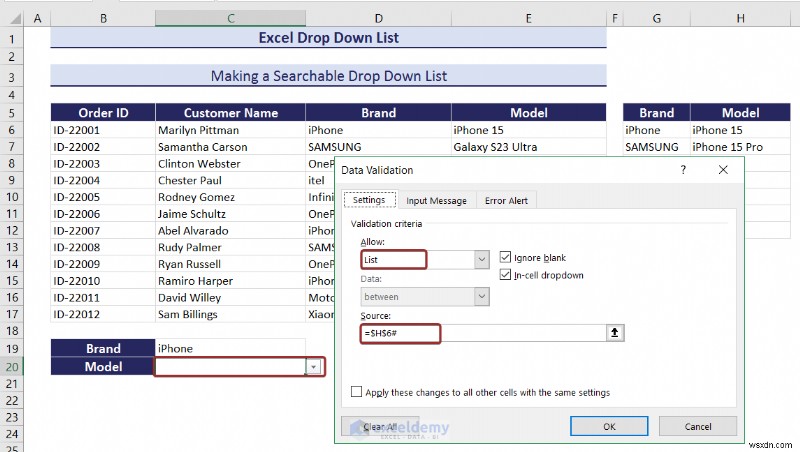This screenshot has width=800, height=452.
Task: Toggle the Ignore blank checkbox
Action: point(505,257)
